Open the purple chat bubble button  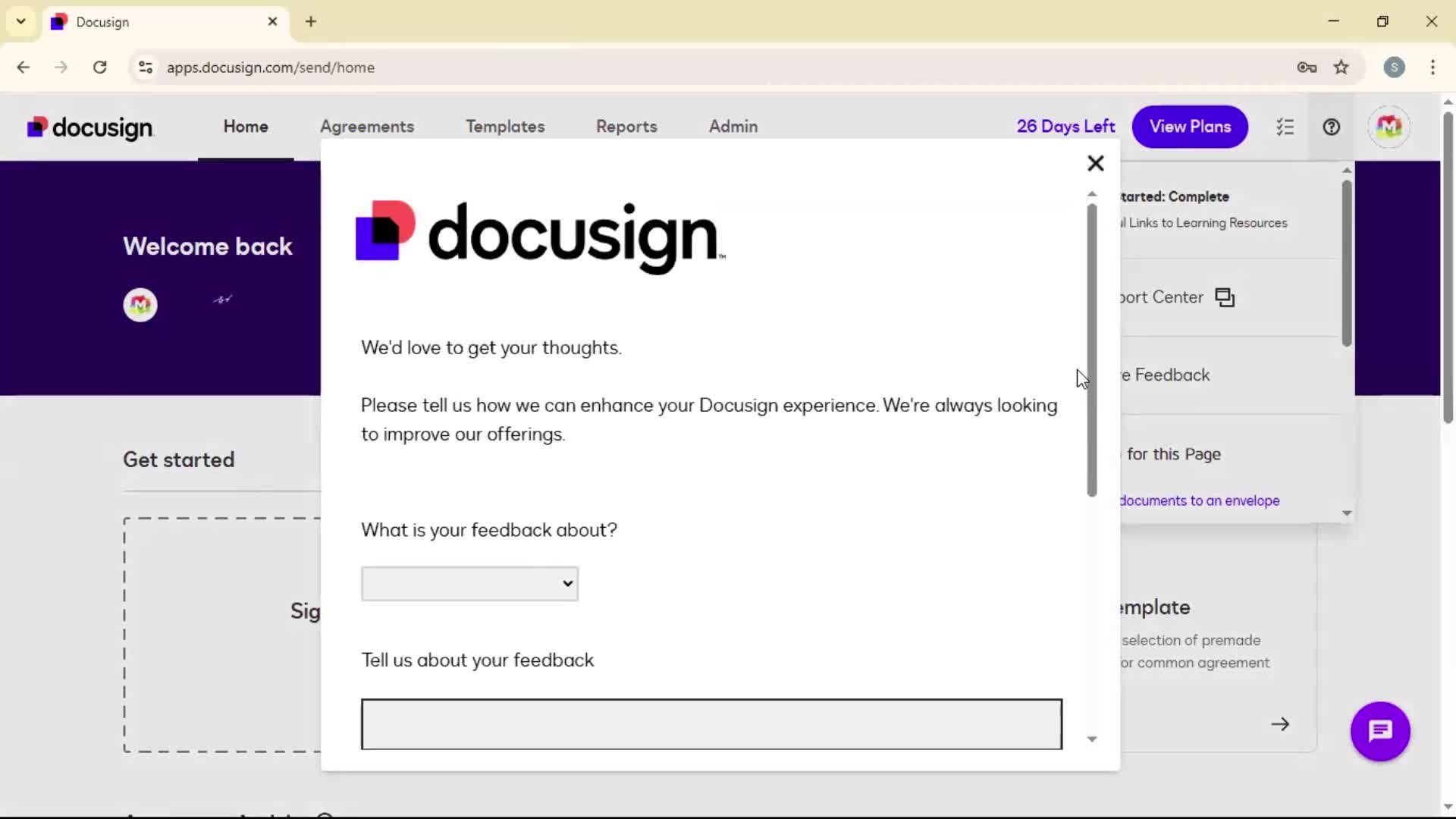pyautogui.click(x=1379, y=731)
